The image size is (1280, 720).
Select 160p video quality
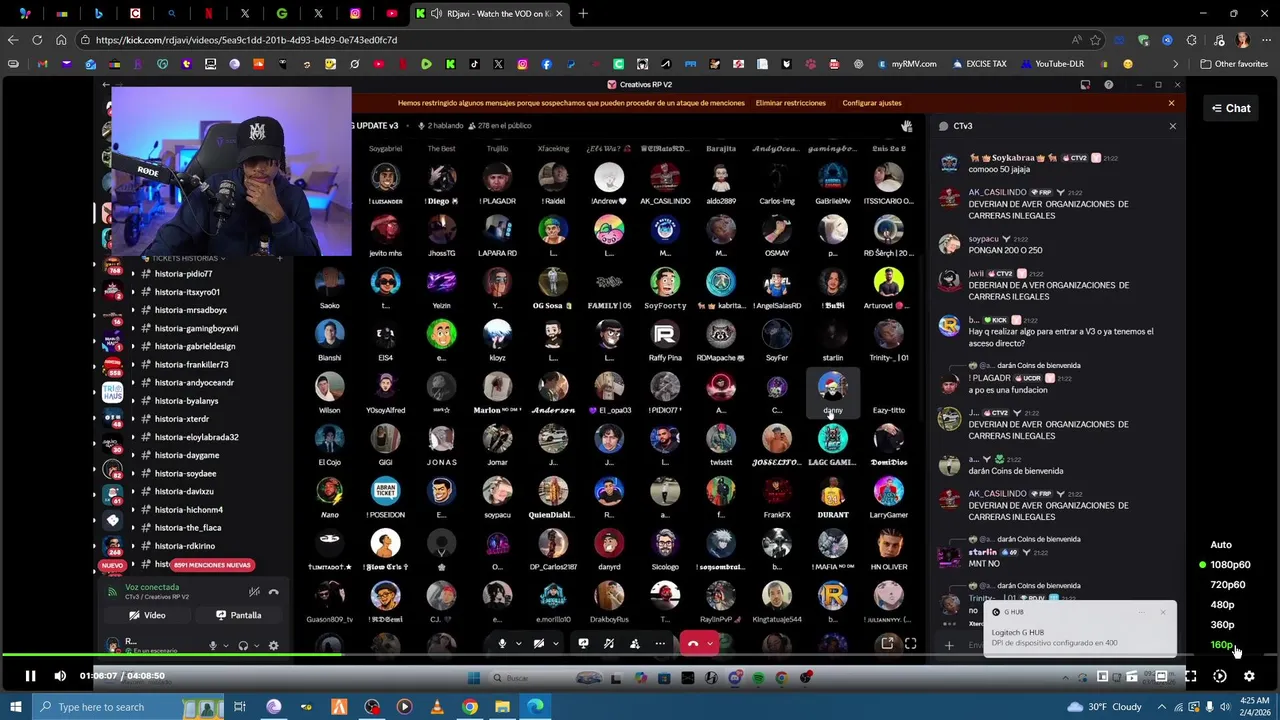[1222, 645]
